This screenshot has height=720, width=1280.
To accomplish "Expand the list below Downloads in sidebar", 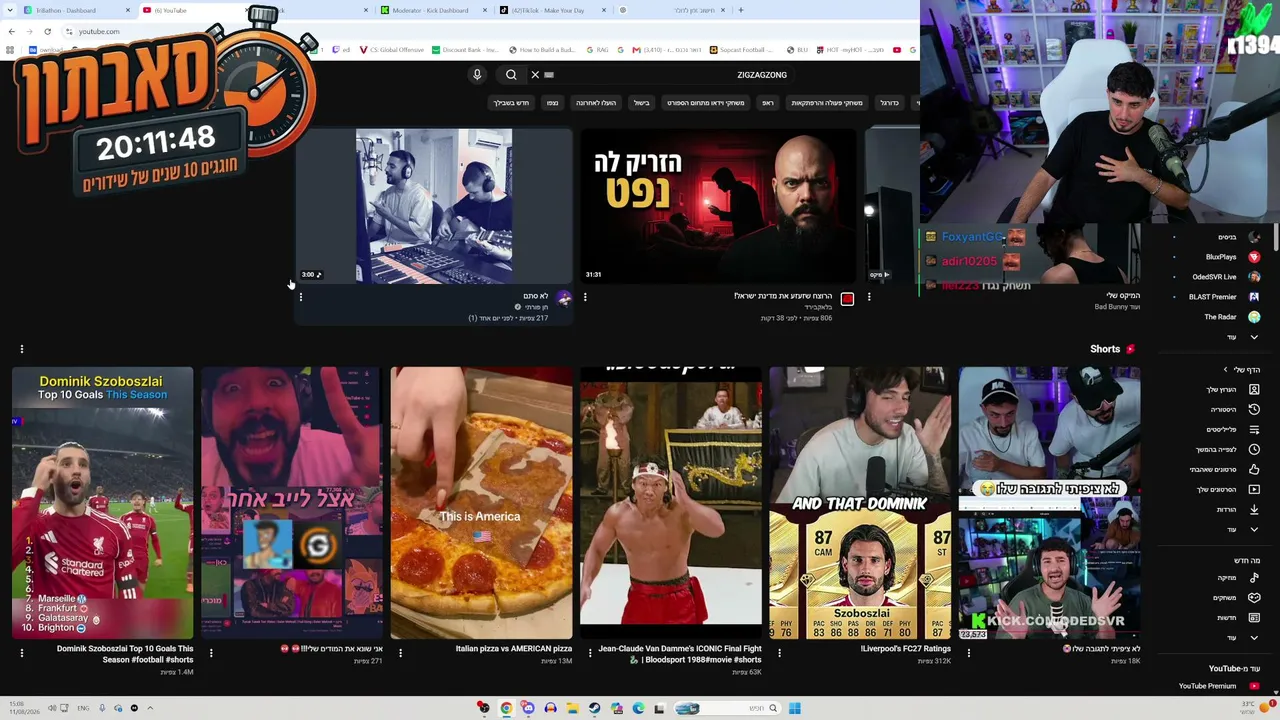I will click(1243, 529).
